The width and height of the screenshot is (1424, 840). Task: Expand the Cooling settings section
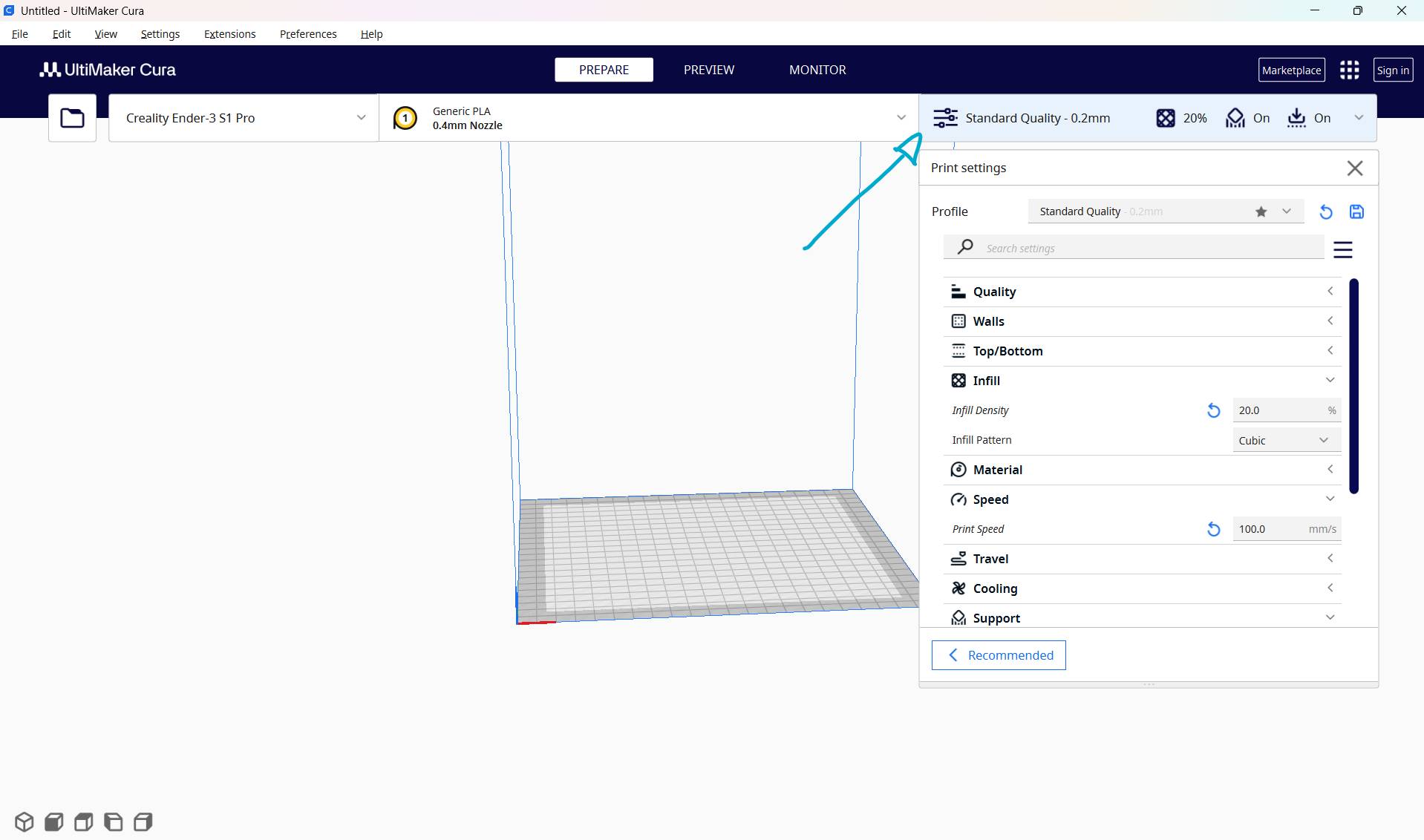tap(1142, 588)
